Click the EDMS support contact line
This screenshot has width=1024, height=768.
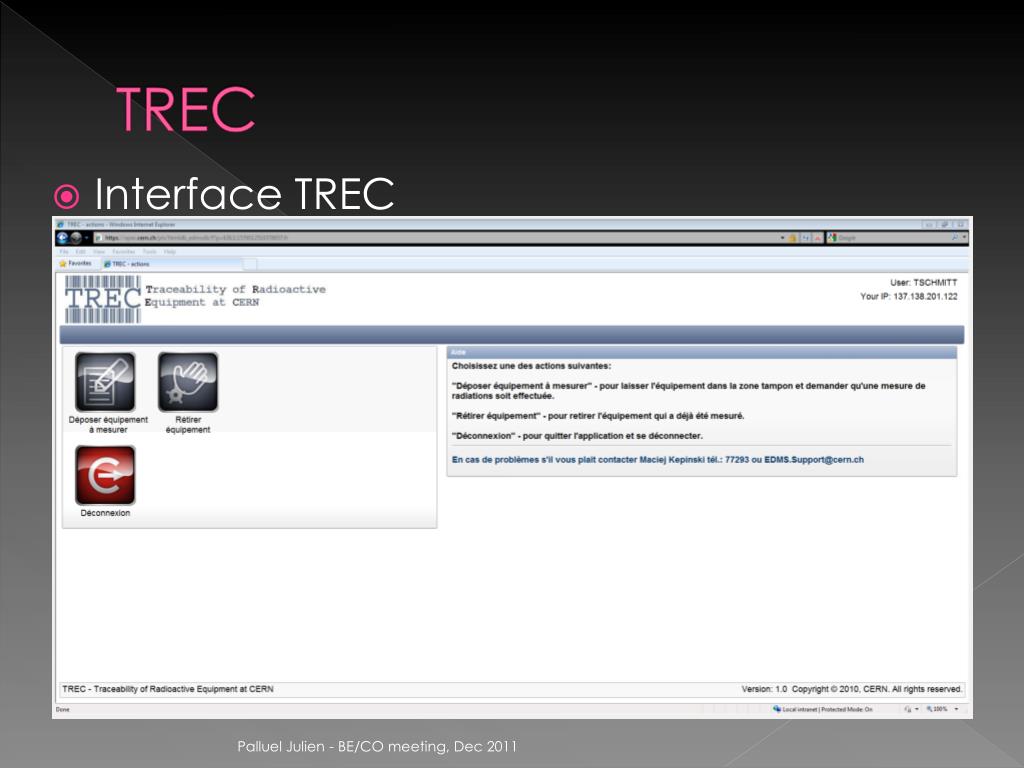tap(658, 460)
